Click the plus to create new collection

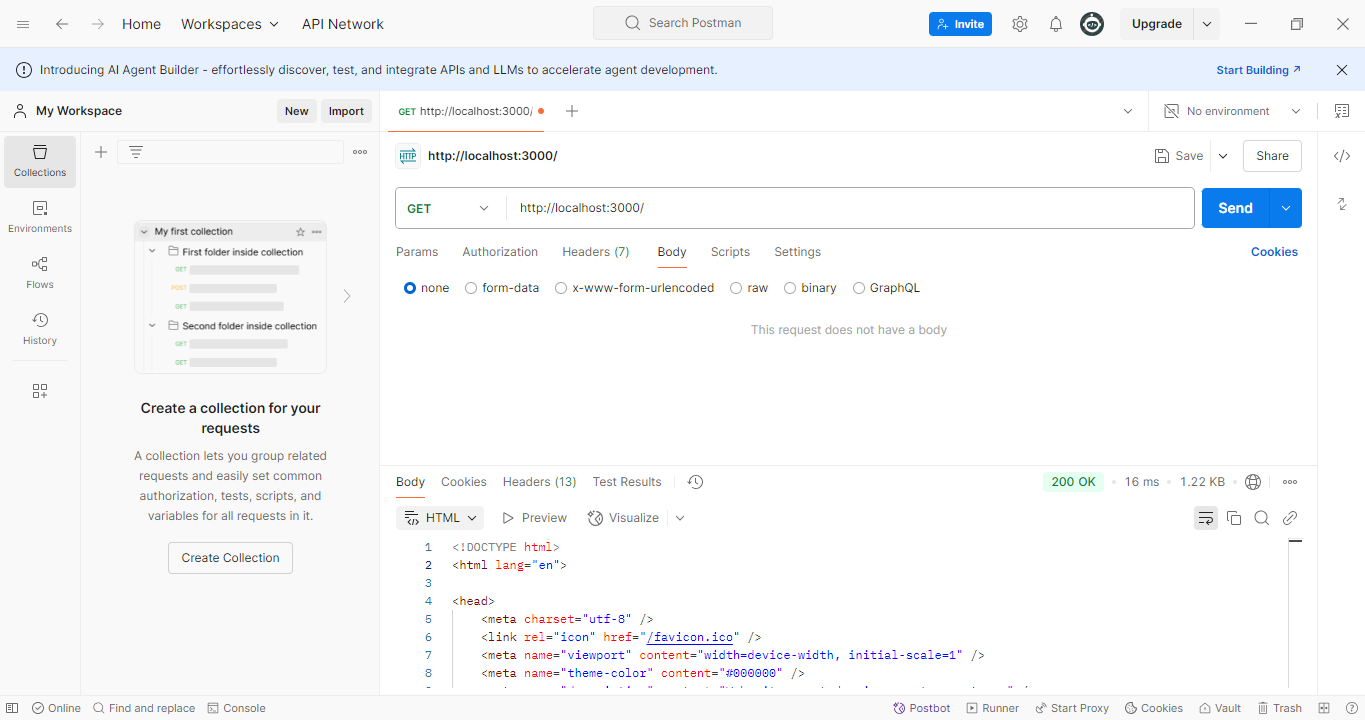(x=101, y=152)
